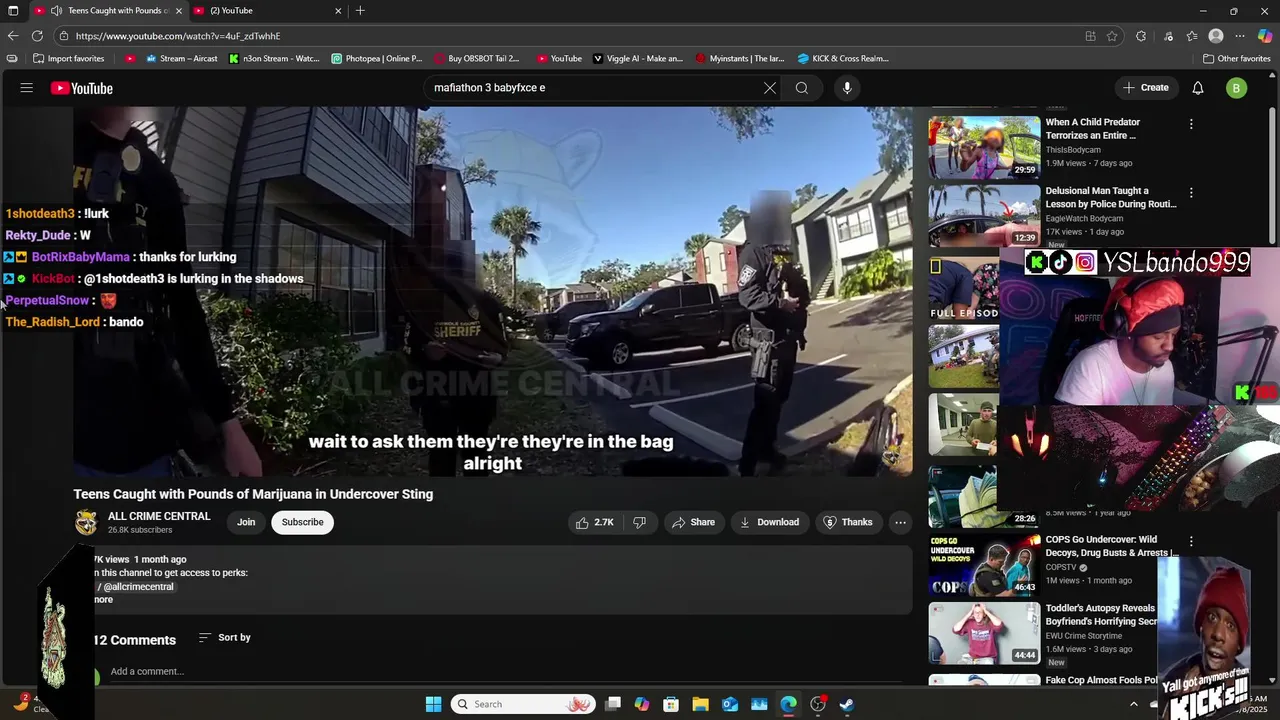Open 'Viggle AI' bookmark

pyautogui.click(x=638, y=59)
